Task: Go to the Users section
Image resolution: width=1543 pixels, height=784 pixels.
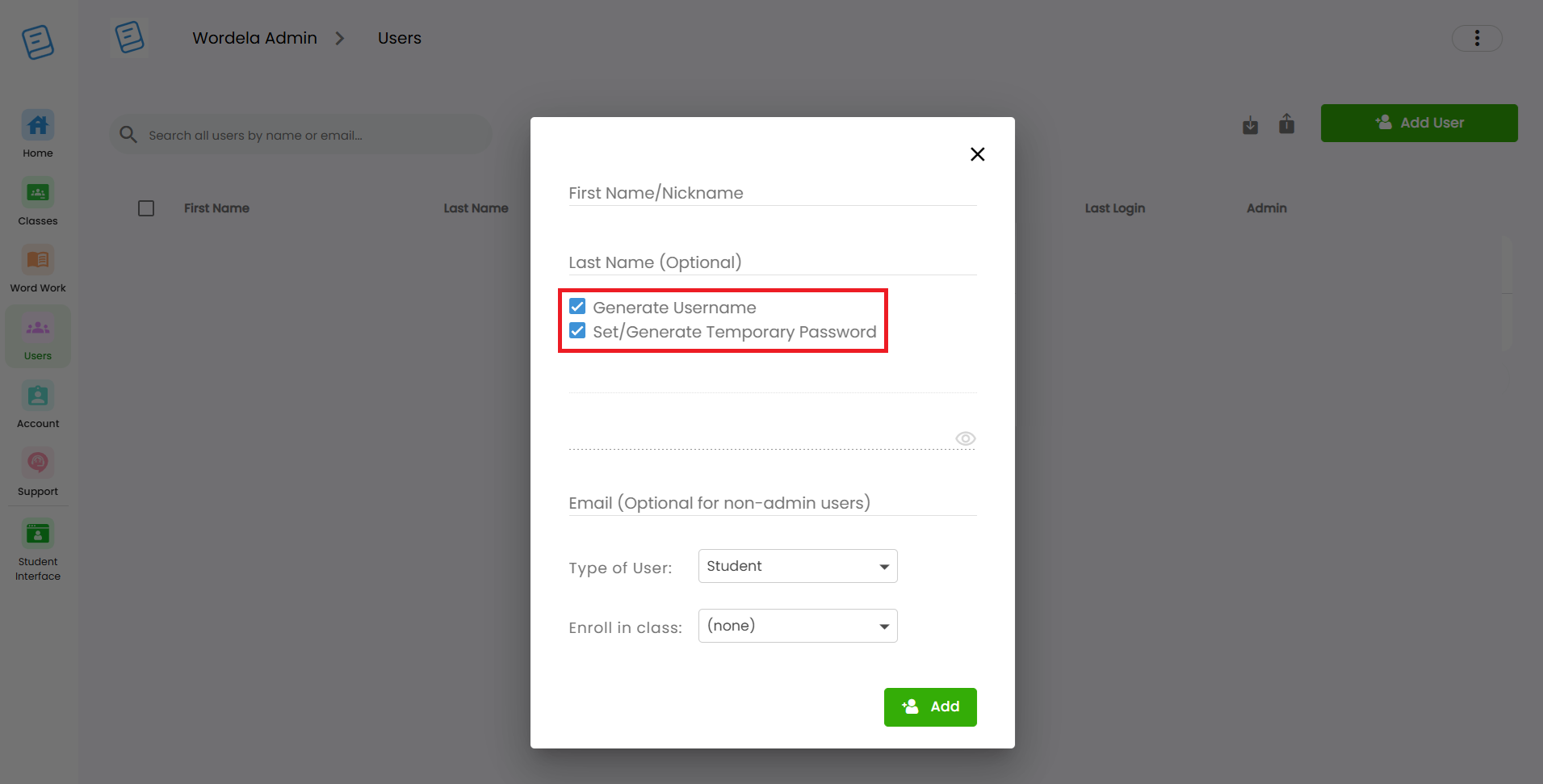Action: (38, 337)
